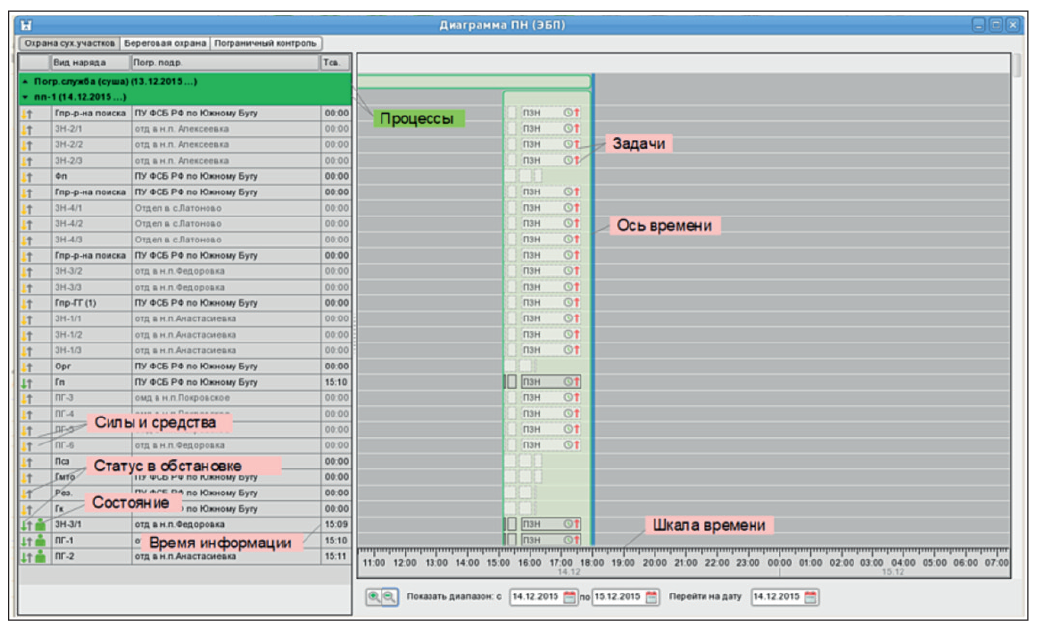Click the 15:11 time cell in ПГ-2 row

tap(336, 557)
